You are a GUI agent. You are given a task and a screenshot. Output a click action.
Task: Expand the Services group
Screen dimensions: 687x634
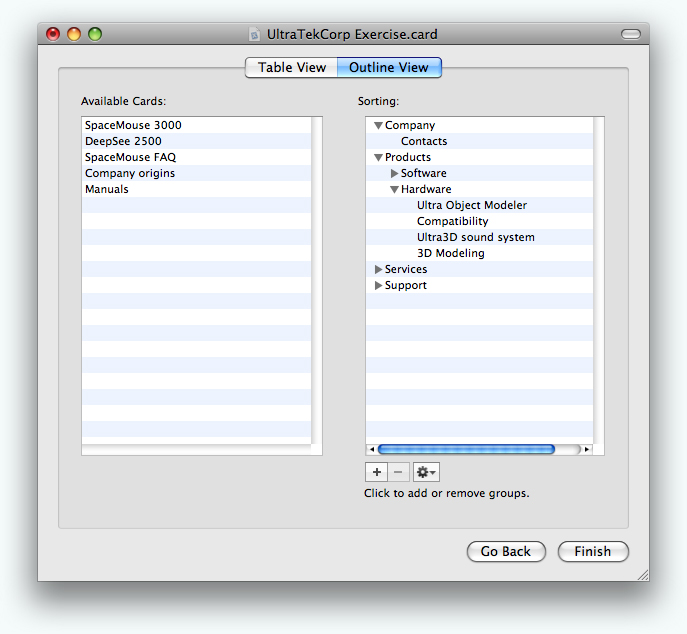pyautogui.click(x=378, y=270)
